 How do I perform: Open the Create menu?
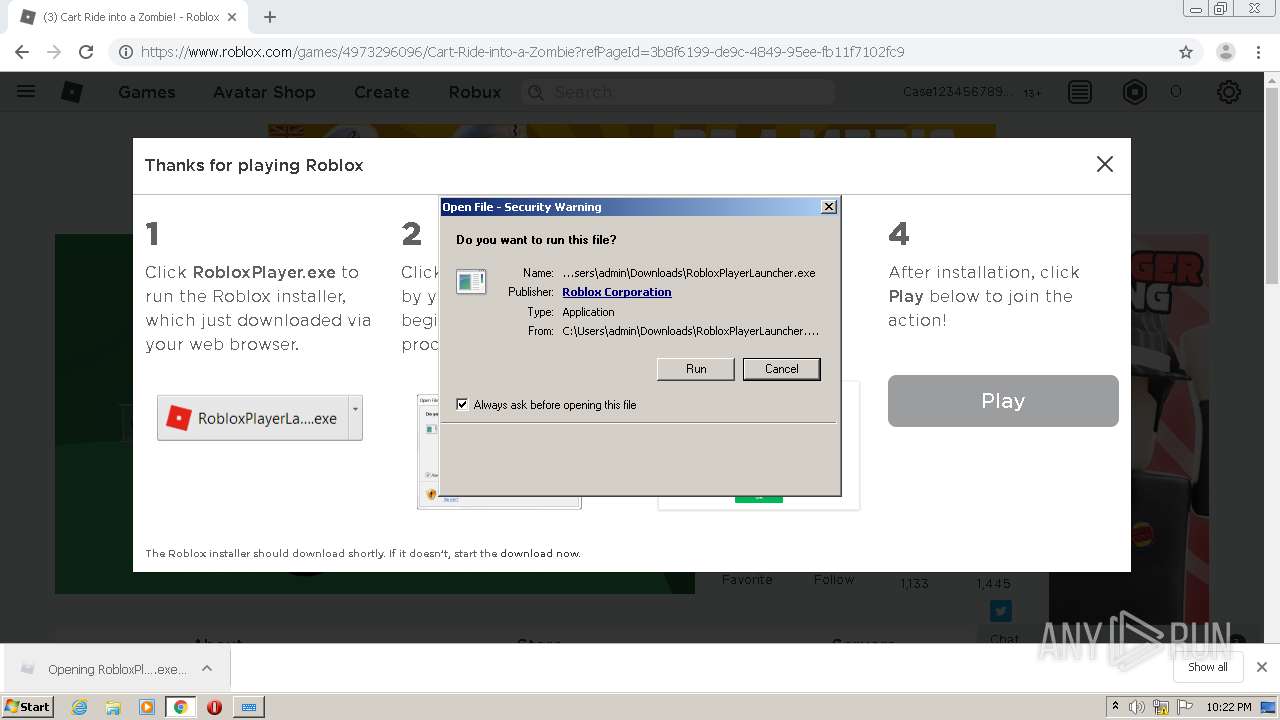382,92
